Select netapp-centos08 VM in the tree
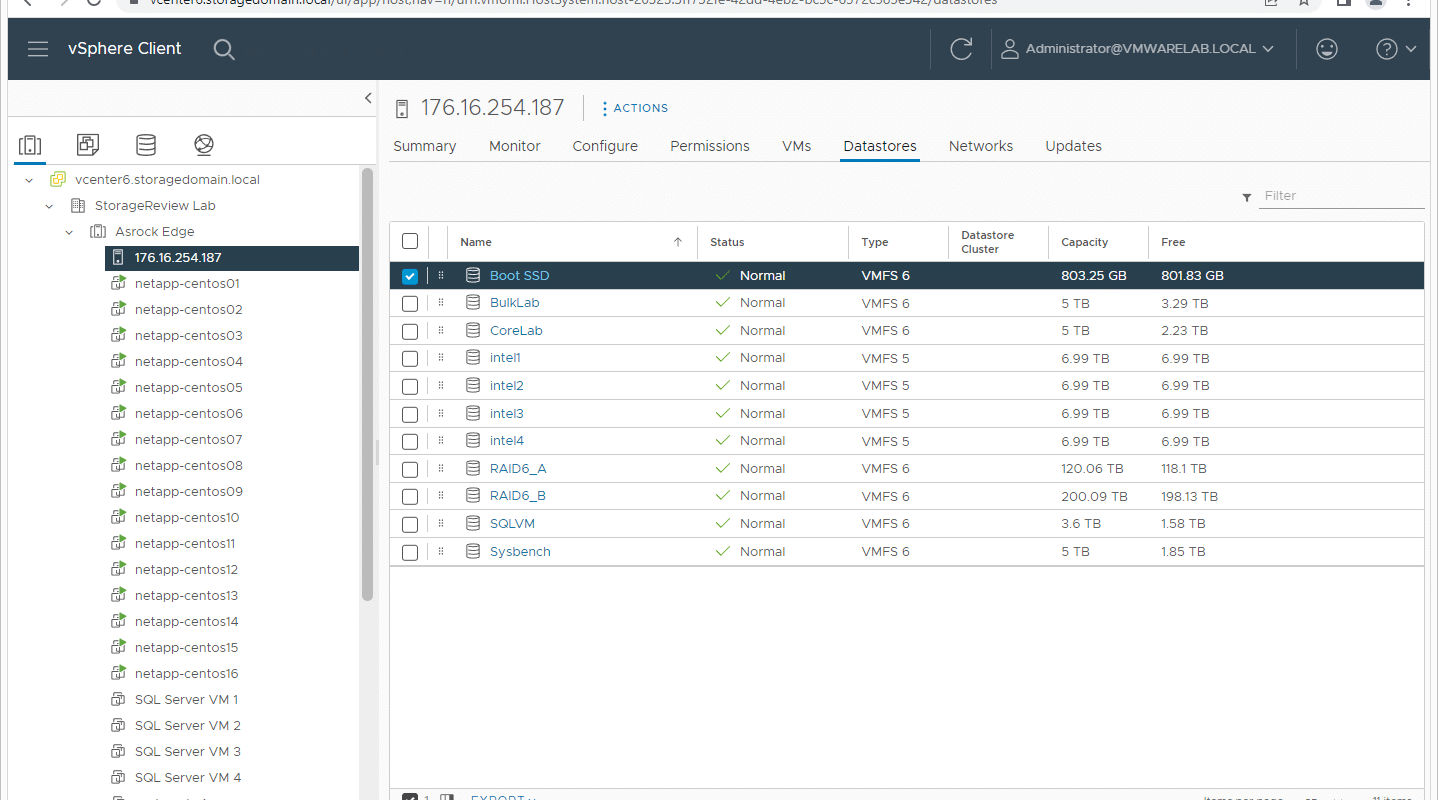The image size is (1438, 800). (x=189, y=466)
